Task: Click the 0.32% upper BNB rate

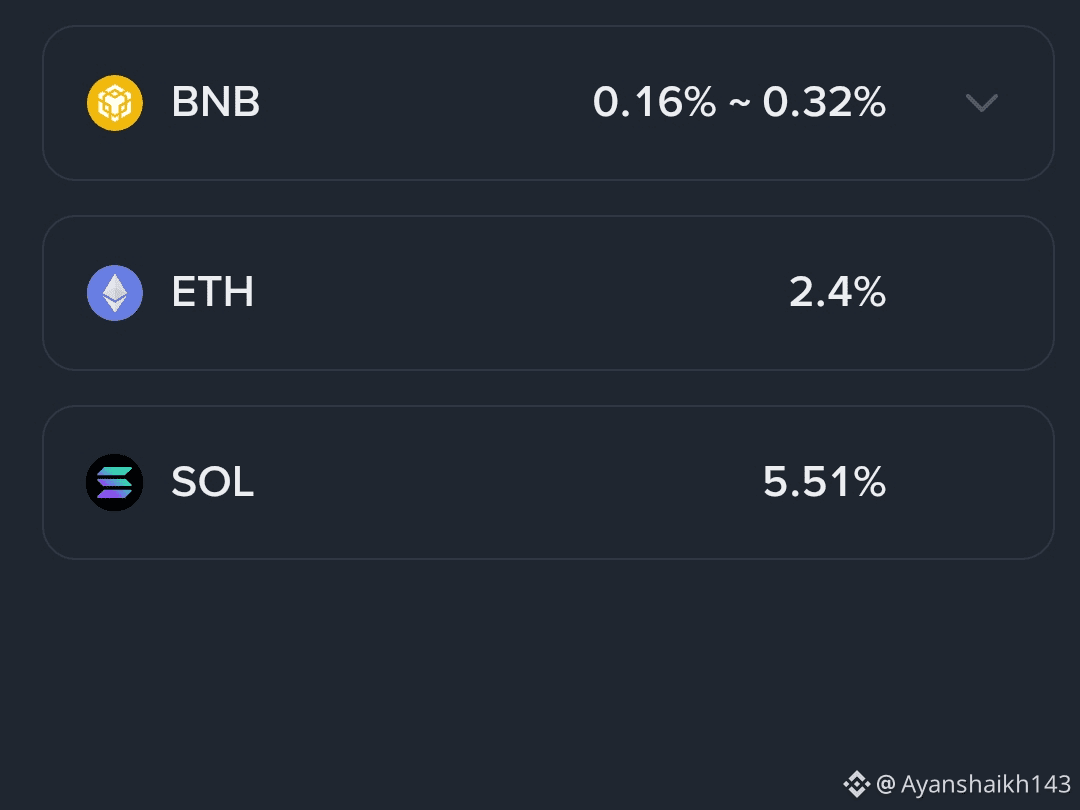Action: tap(824, 102)
